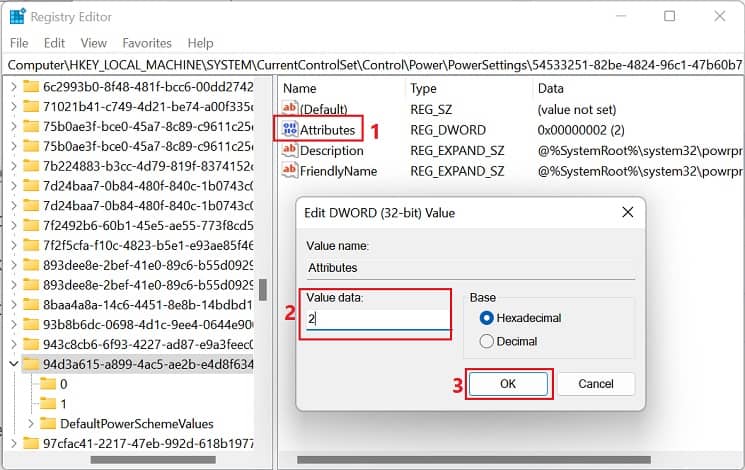Image resolution: width=745 pixels, height=470 pixels.
Task: Expand the 8baa4a8a-14c6-4451 key
Action: pos(13,304)
